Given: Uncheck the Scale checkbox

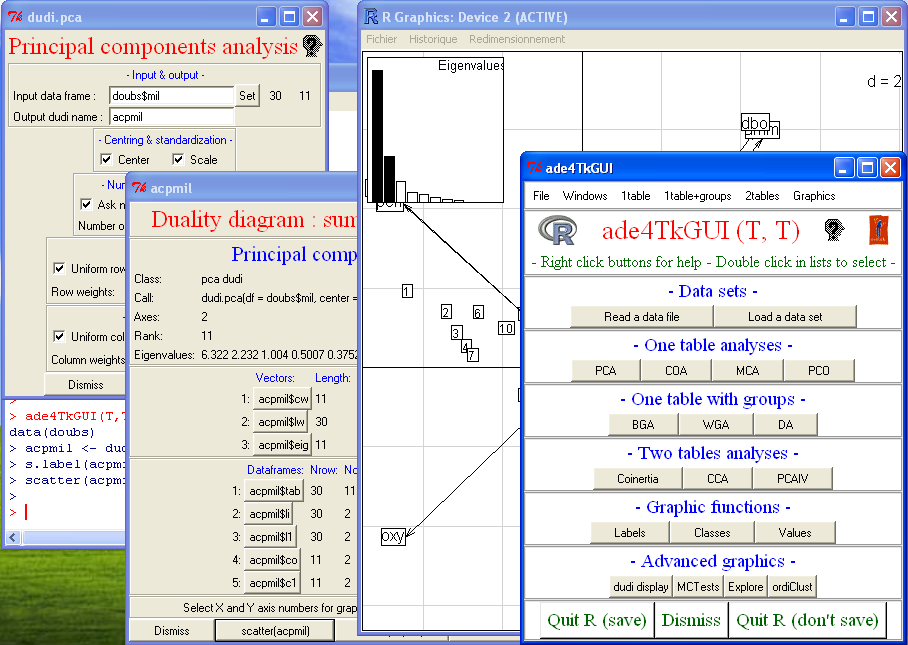Looking at the screenshot, I should [179, 160].
